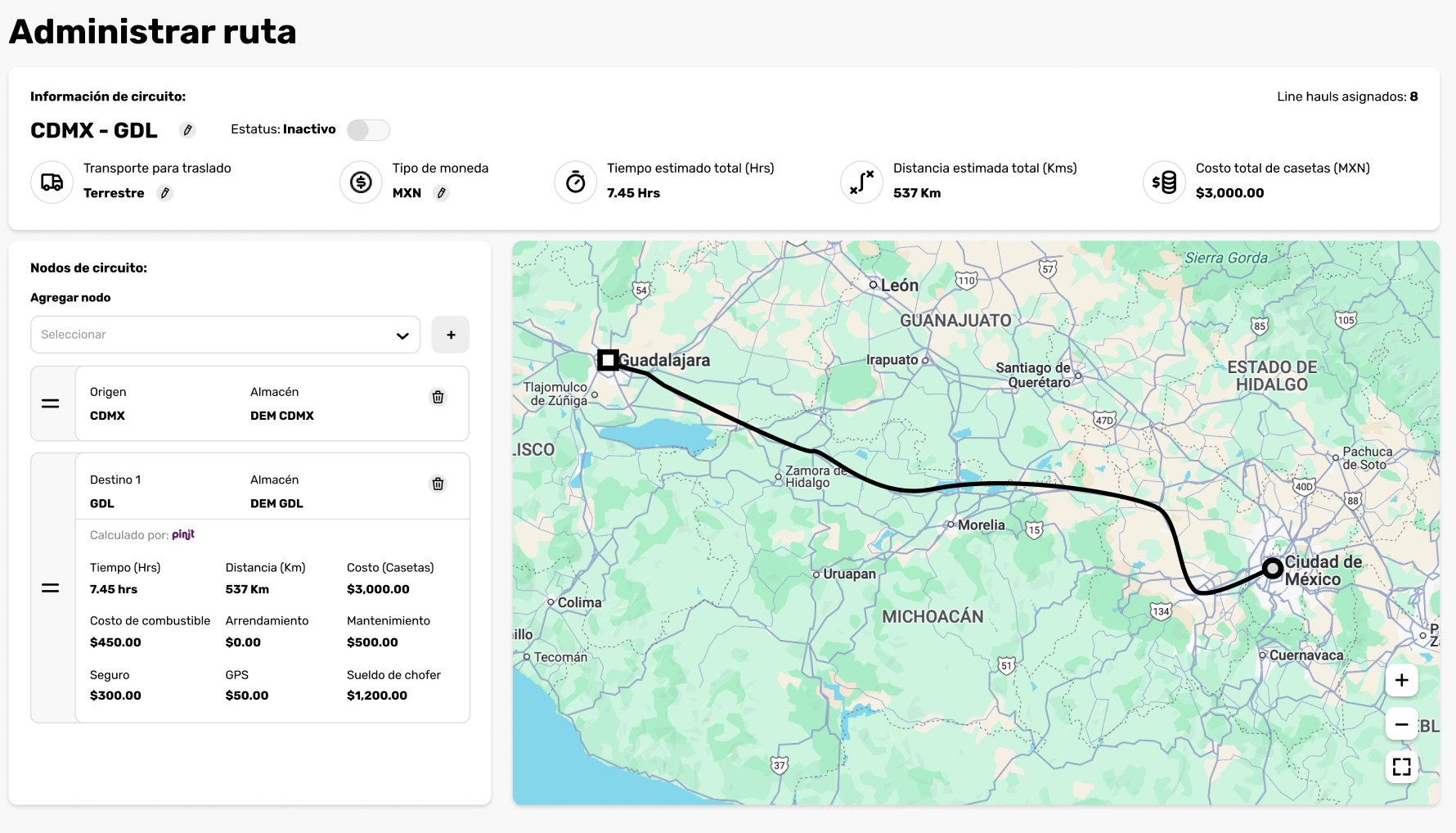Click the 'Nodos de circuito:' heading
The height and width of the screenshot is (833, 1456).
(88, 268)
